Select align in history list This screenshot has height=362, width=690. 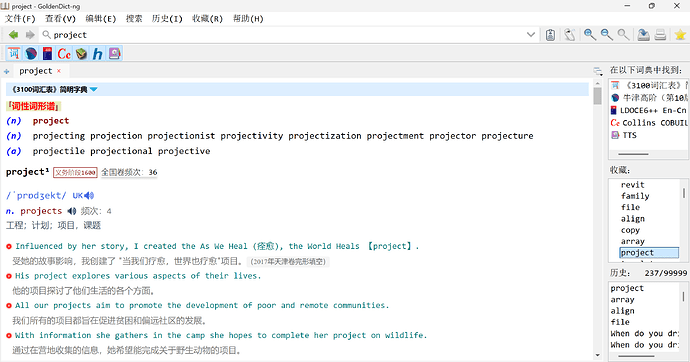[x=622, y=311]
